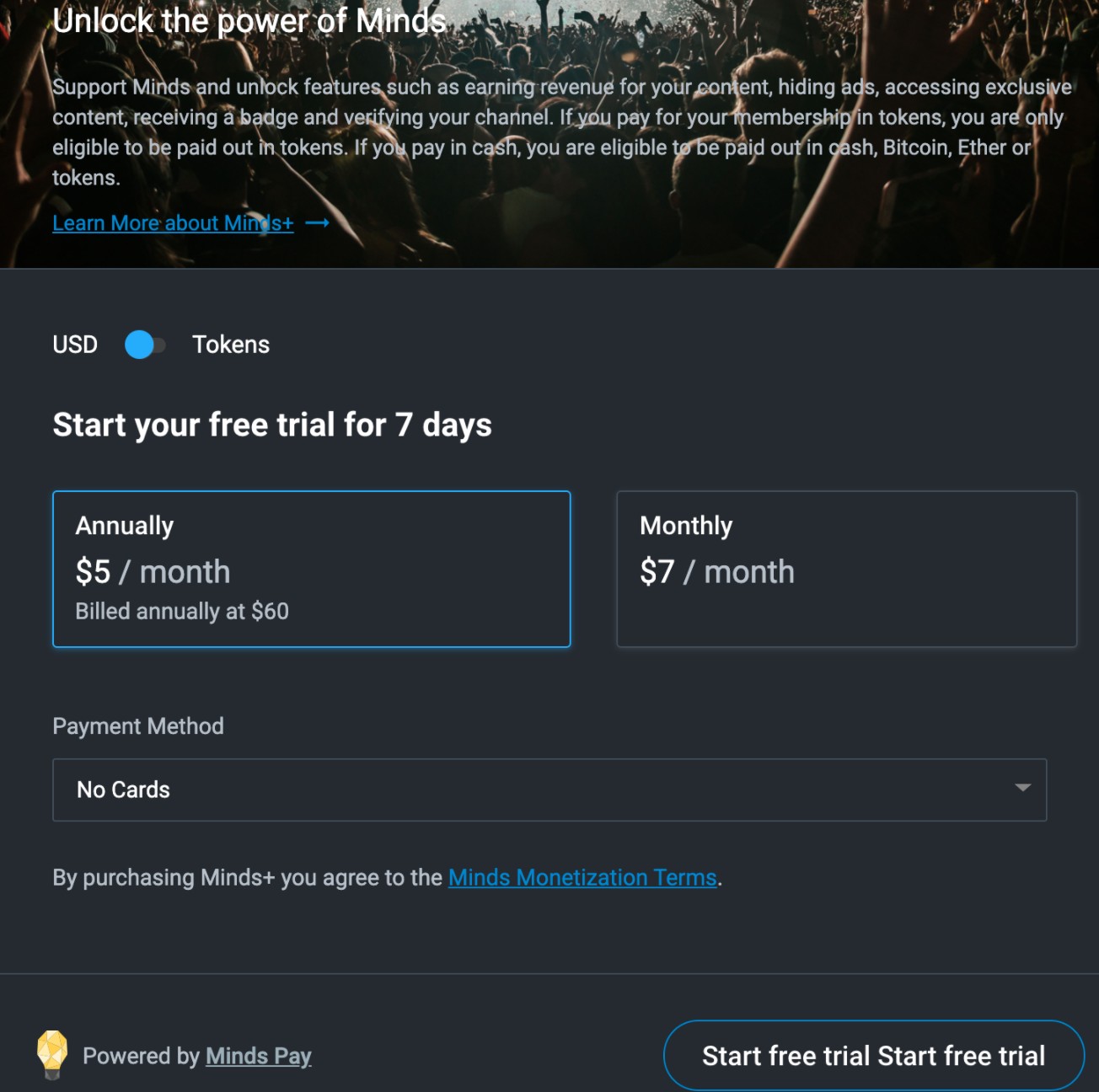1099x1092 pixels.
Task: Click the USD currency label
Action: pyautogui.click(x=75, y=345)
